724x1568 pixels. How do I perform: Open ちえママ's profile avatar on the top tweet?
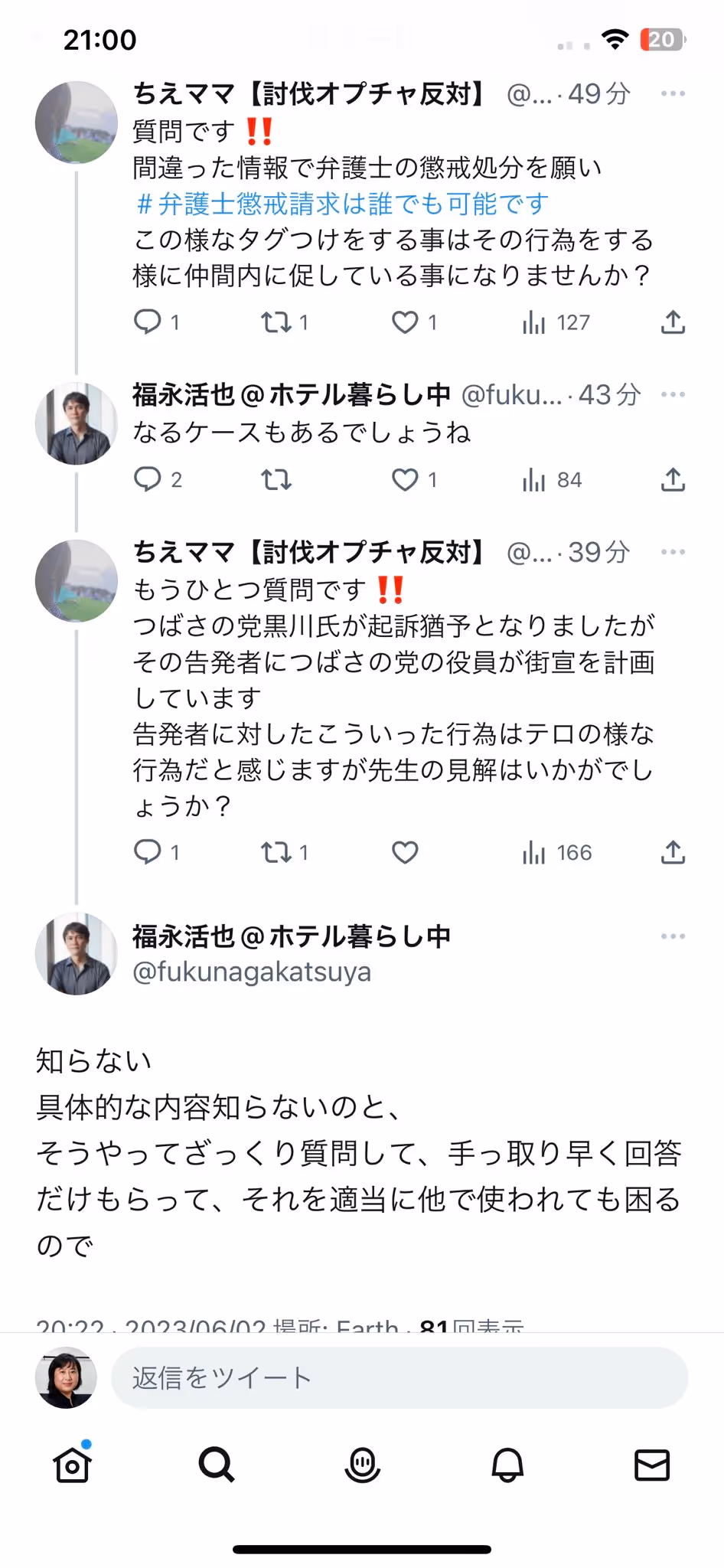pos(76,122)
